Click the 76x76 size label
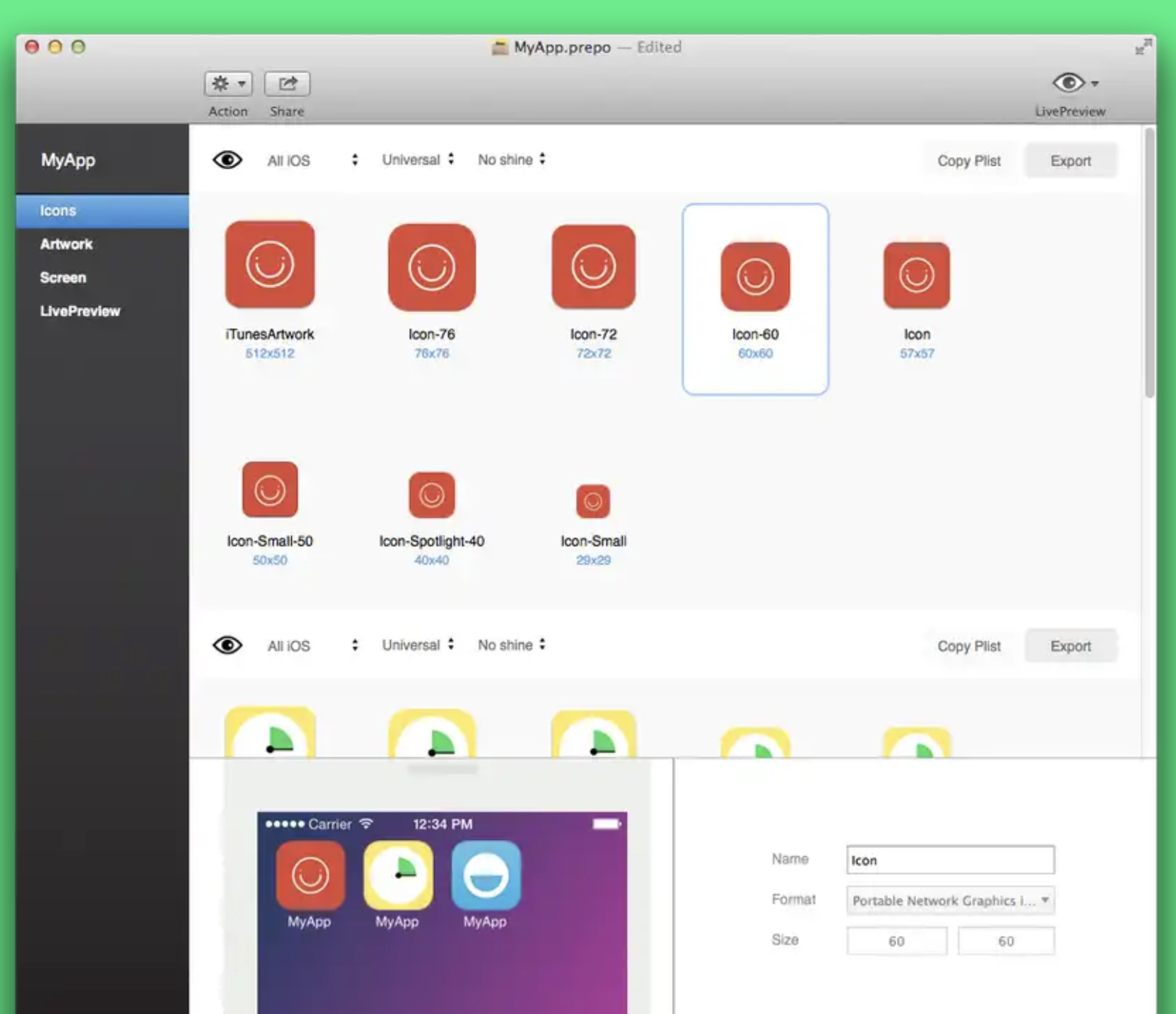 432,353
